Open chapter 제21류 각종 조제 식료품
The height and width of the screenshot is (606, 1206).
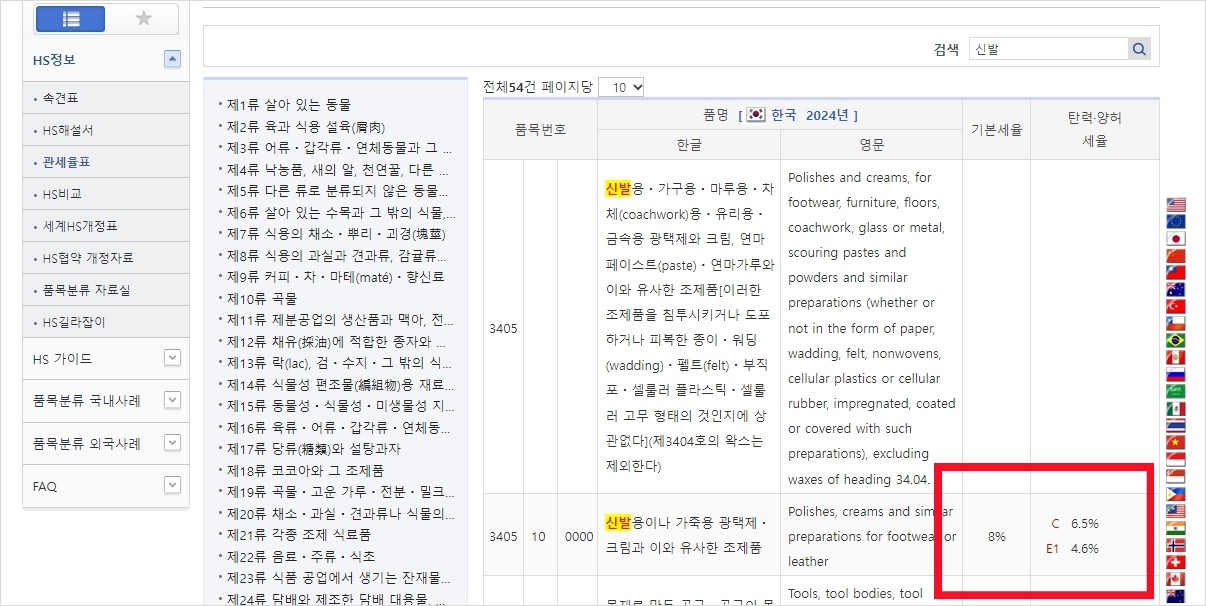[299, 534]
